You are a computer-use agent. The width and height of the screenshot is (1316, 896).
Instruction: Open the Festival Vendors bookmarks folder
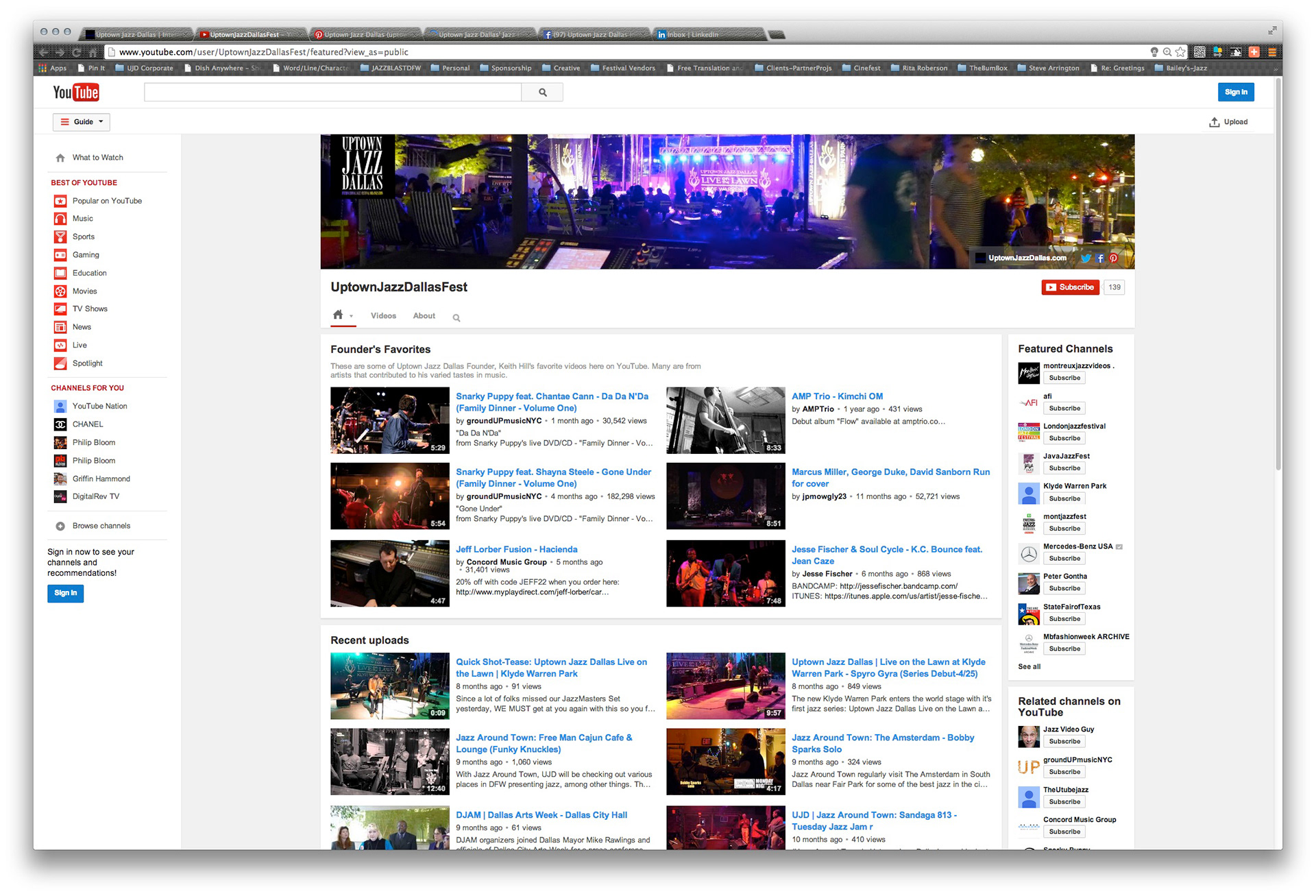point(623,68)
